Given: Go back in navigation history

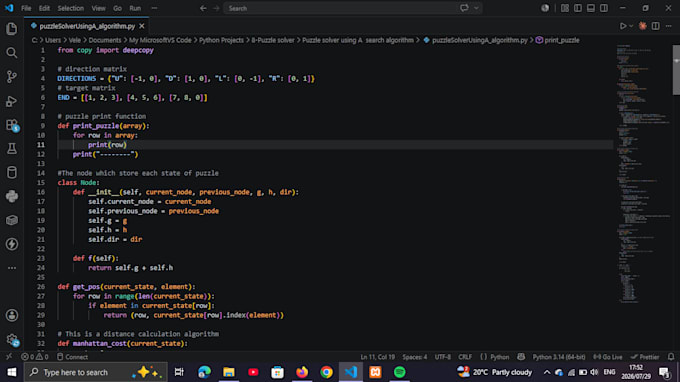Looking at the screenshot, I should (x=203, y=8).
